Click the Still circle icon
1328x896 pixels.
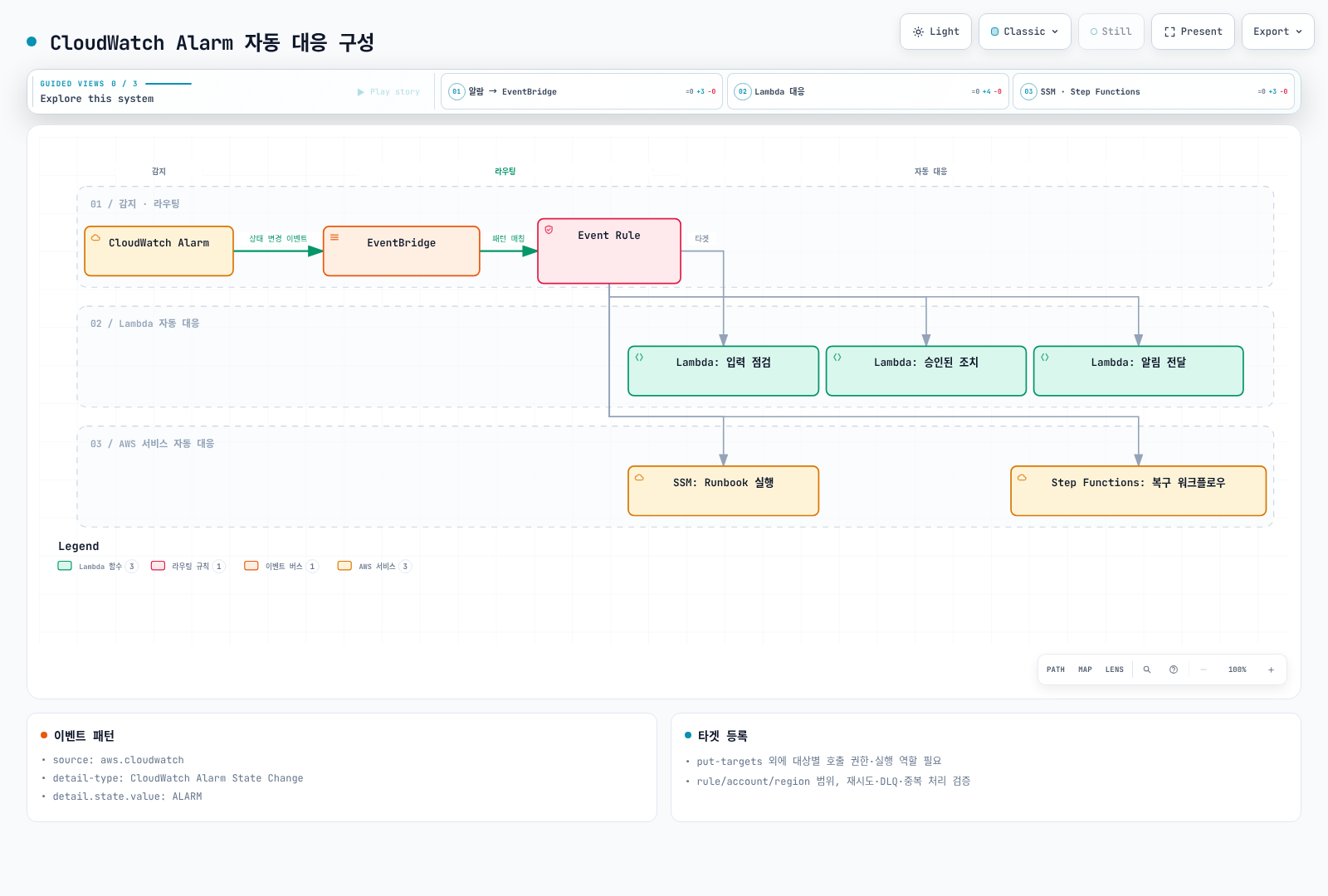(x=1094, y=32)
